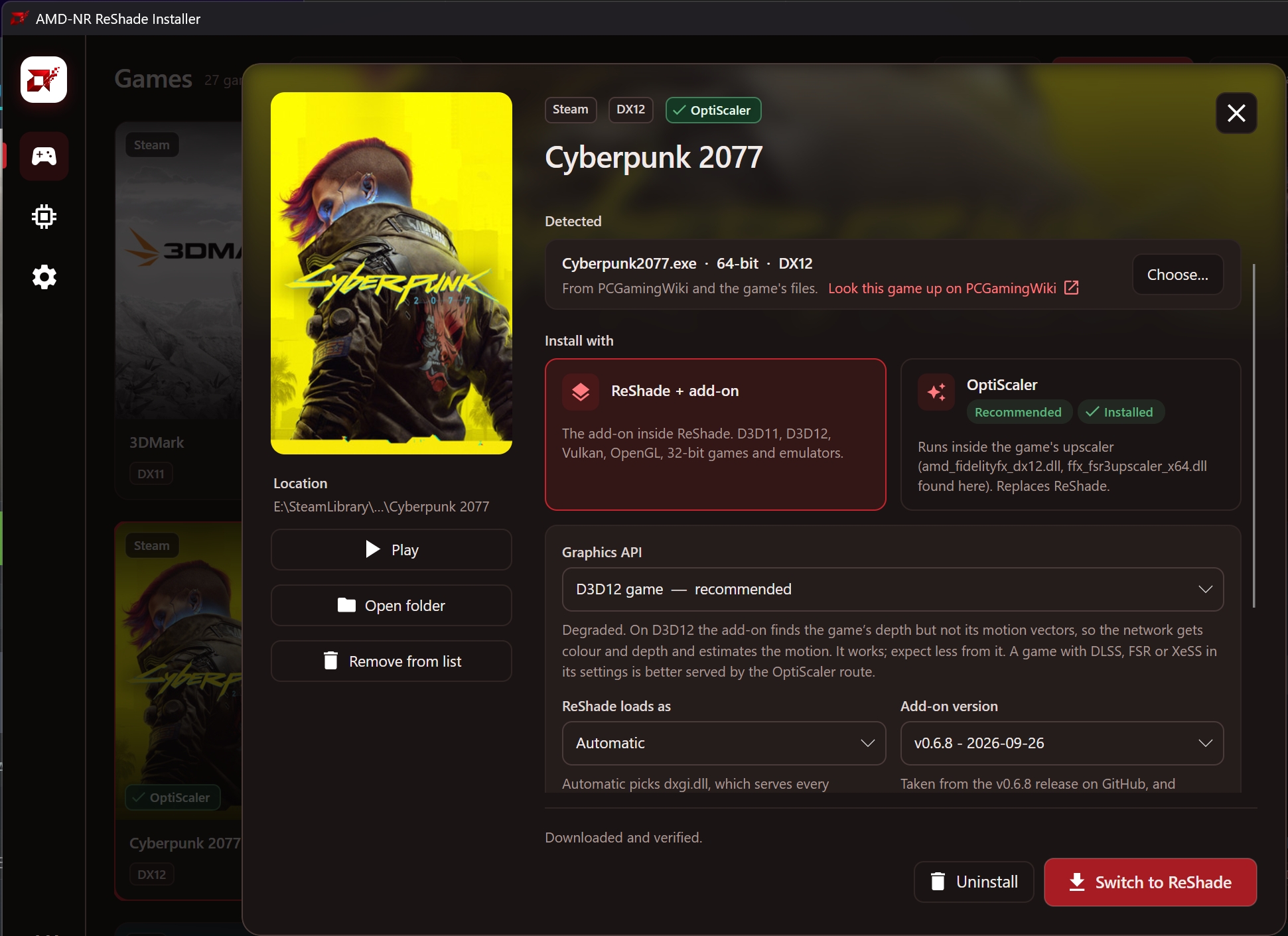Click the external link icon beside PCGamingWiki
1288x936 pixels.
tap(1071, 287)
